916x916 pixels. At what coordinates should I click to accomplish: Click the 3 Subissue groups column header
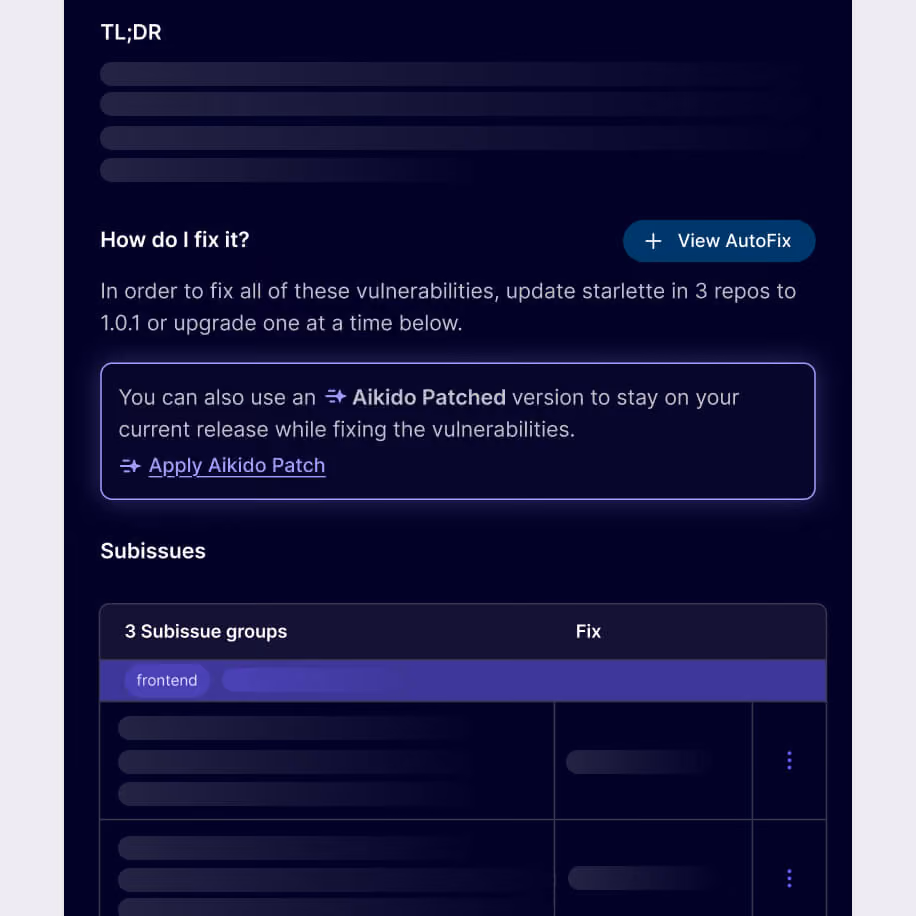[x=206, y=631]
